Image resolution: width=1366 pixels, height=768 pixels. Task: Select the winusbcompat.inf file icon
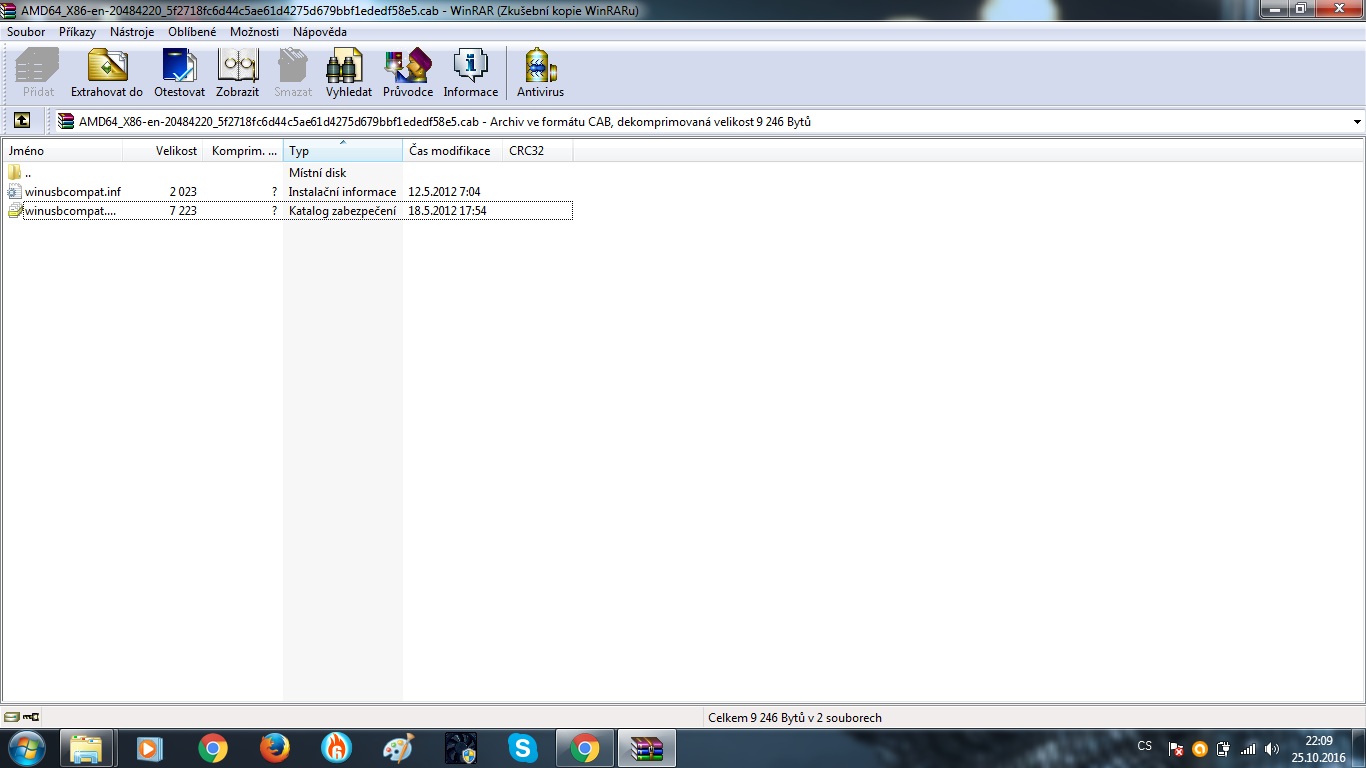[x=14, y=191]
